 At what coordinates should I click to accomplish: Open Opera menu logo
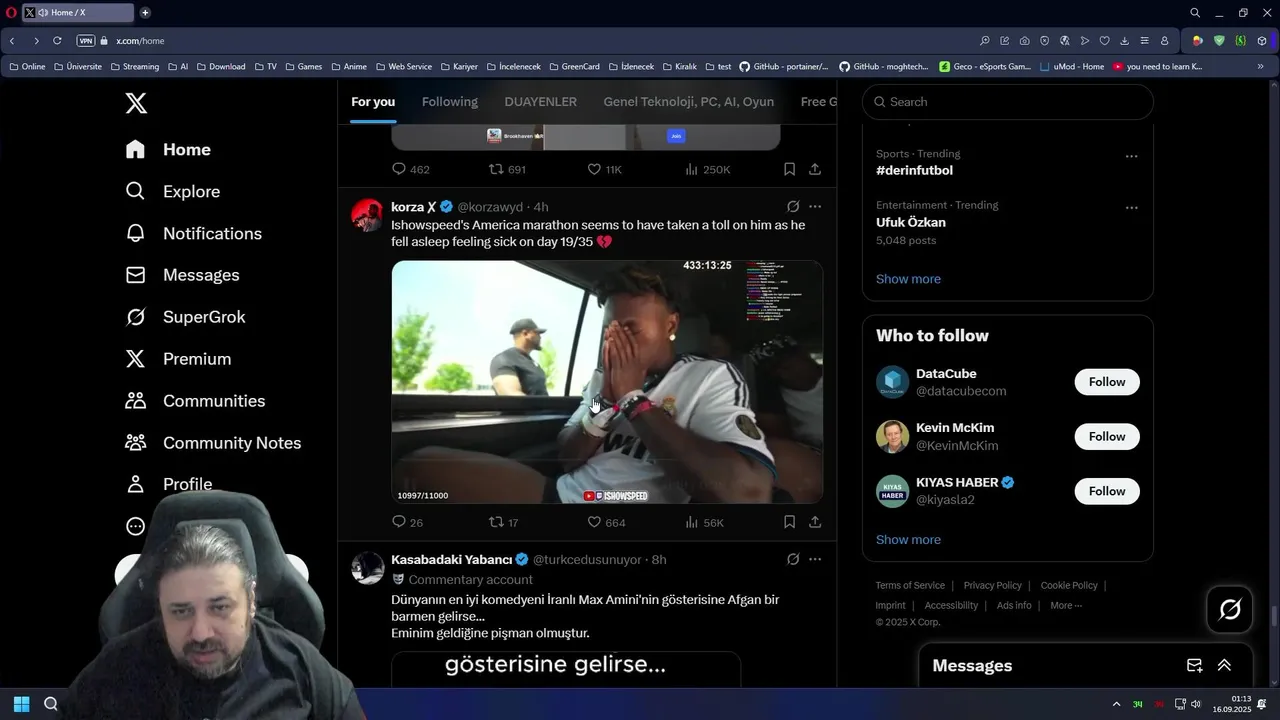pyautogui.click(x=11, y=13)
